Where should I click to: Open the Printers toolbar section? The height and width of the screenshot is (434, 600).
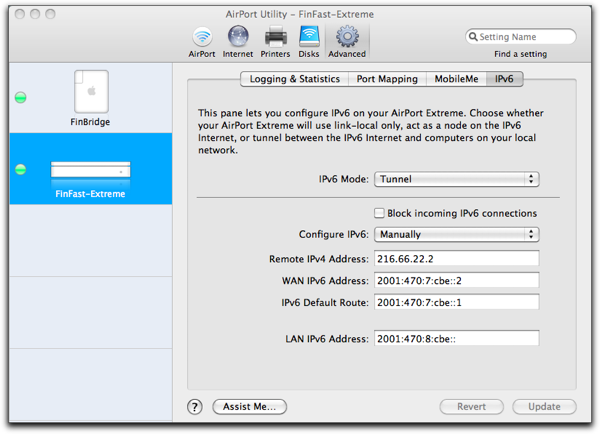275,42
